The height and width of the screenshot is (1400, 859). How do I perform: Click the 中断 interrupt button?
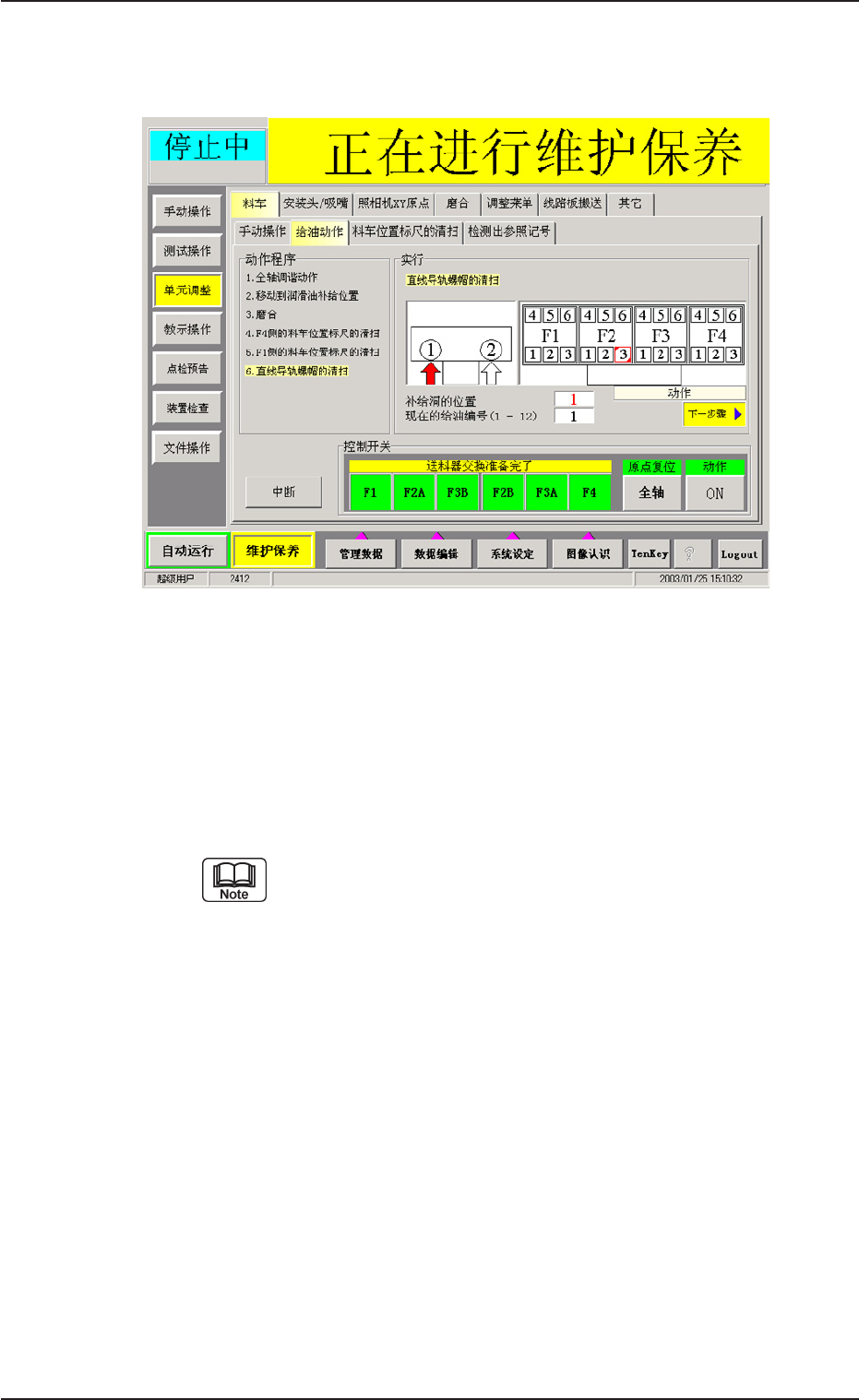click(x=284, y=492)
